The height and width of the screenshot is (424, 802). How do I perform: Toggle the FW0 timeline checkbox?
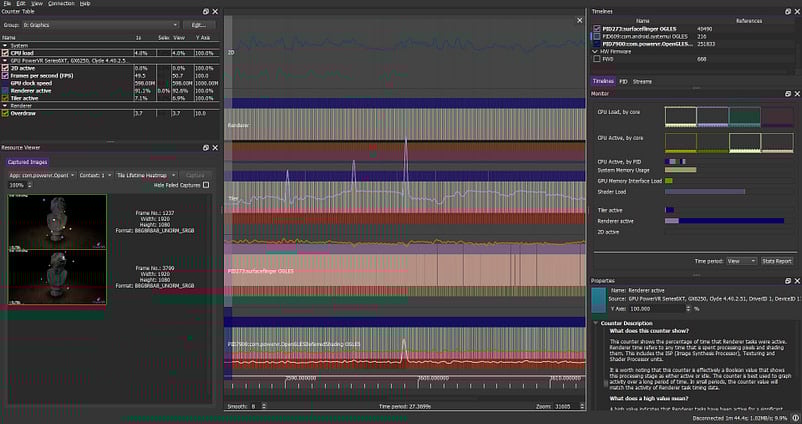[x=596, y=59]
